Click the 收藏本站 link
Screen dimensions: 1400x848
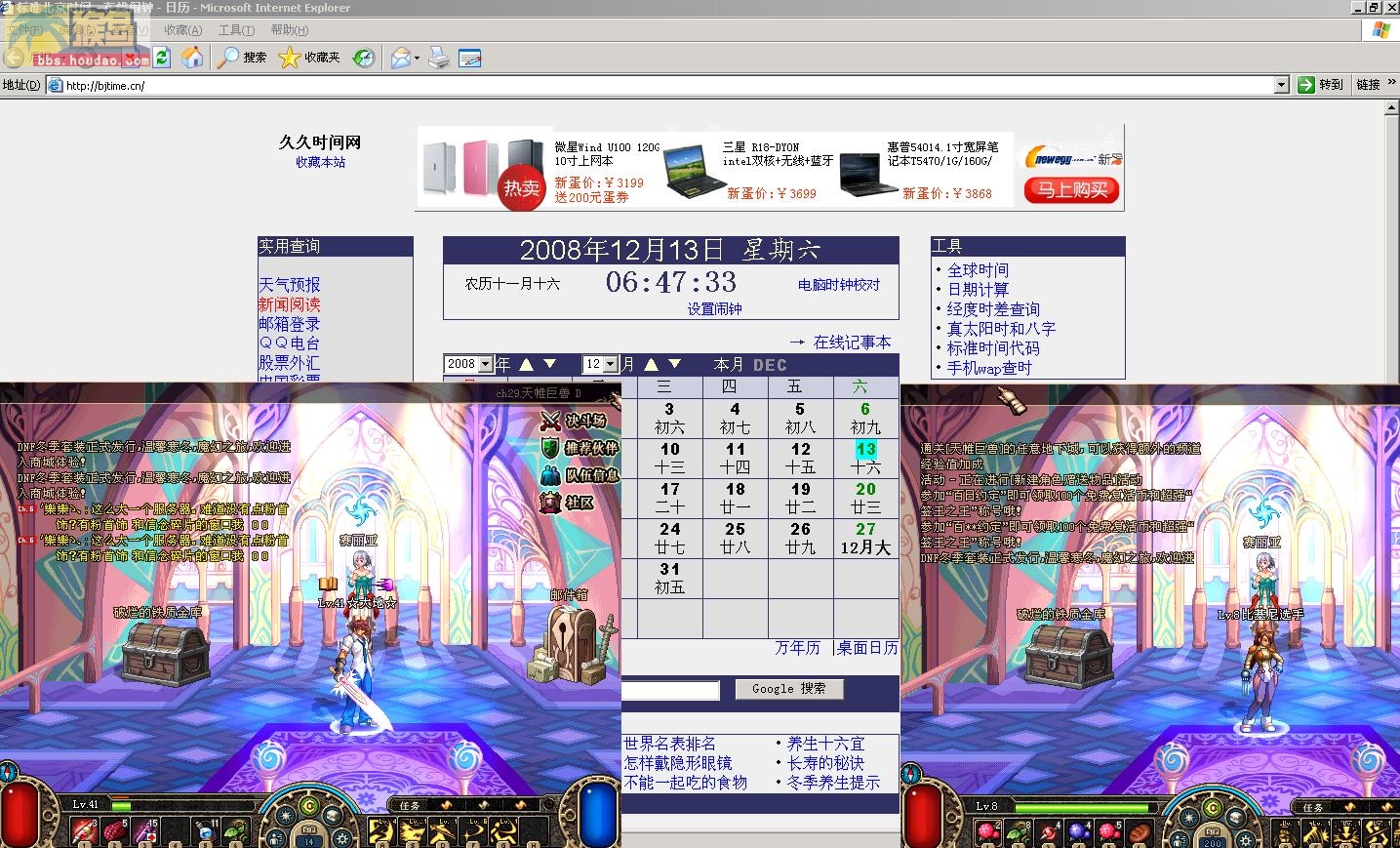point(320,162)
